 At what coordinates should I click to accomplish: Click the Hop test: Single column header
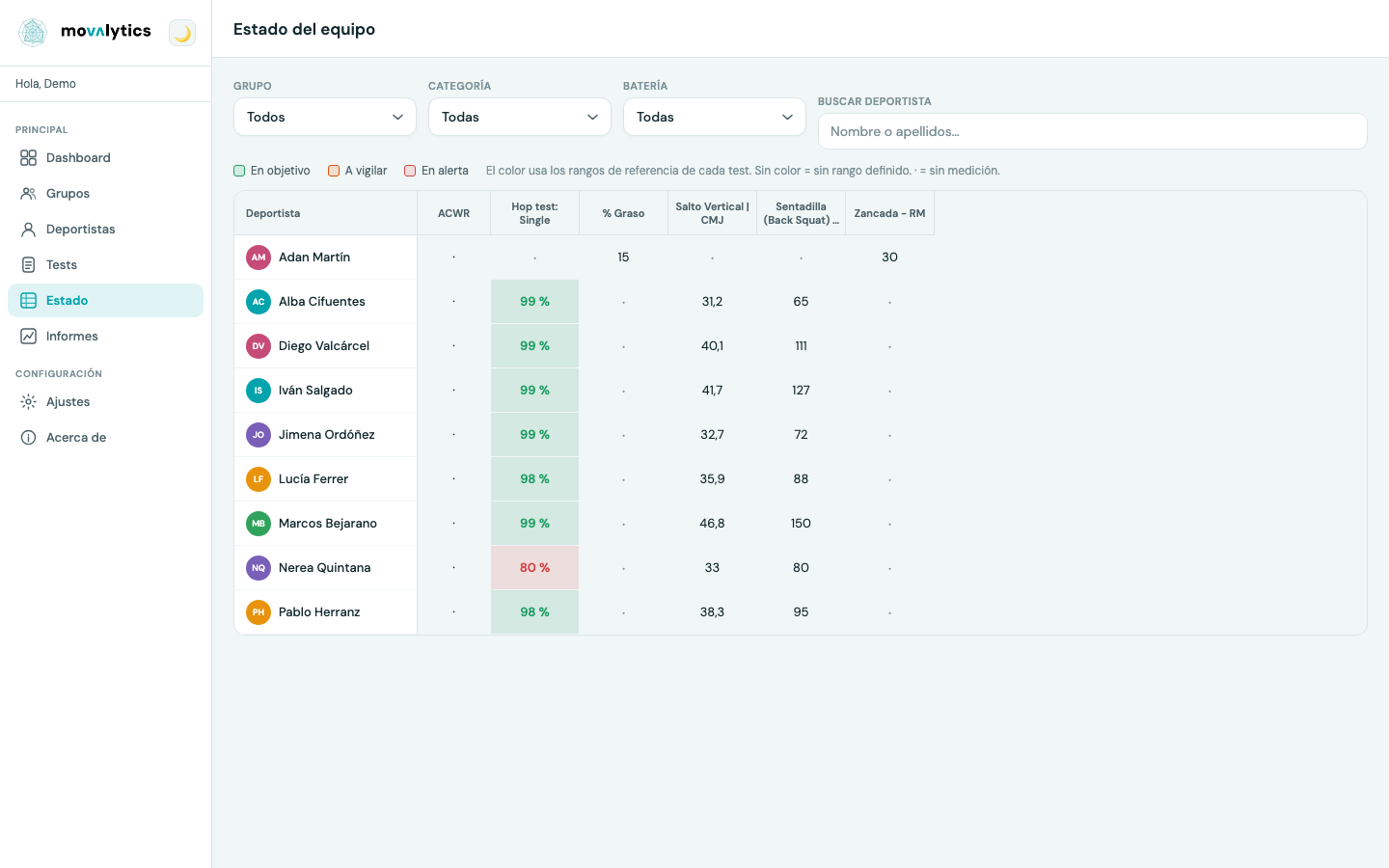pos(535,213)
